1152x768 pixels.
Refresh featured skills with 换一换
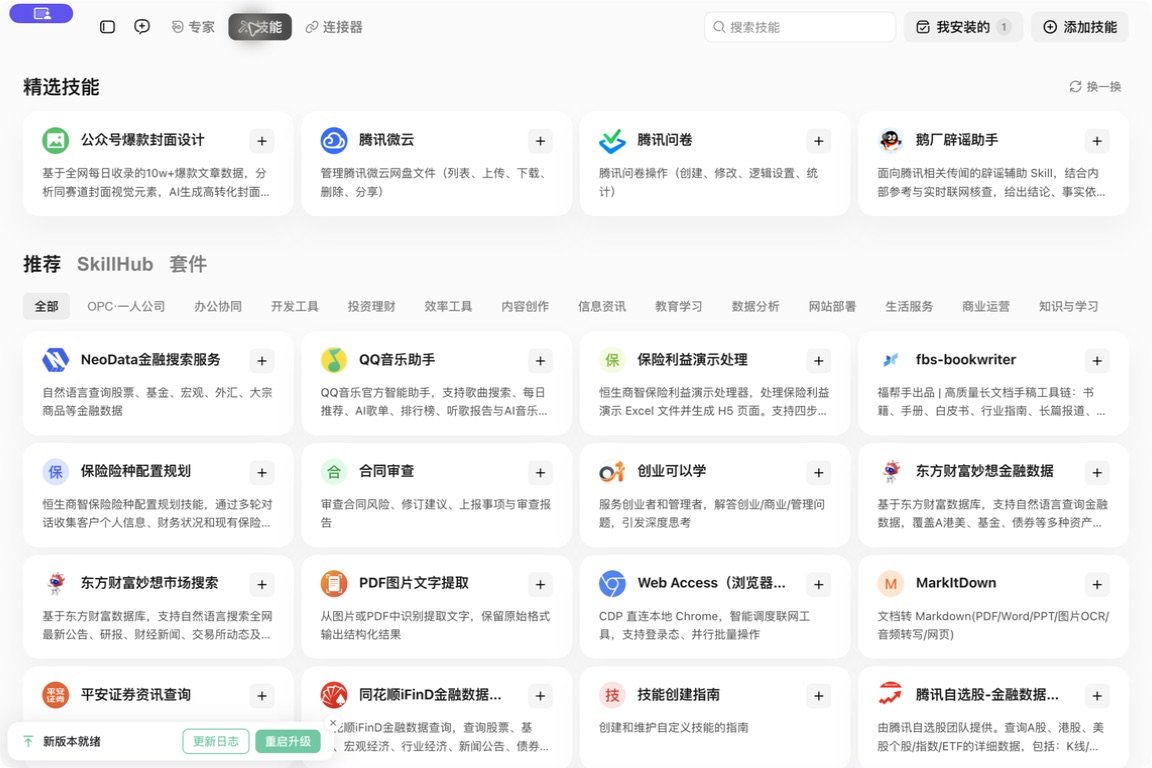(1095, 87)
